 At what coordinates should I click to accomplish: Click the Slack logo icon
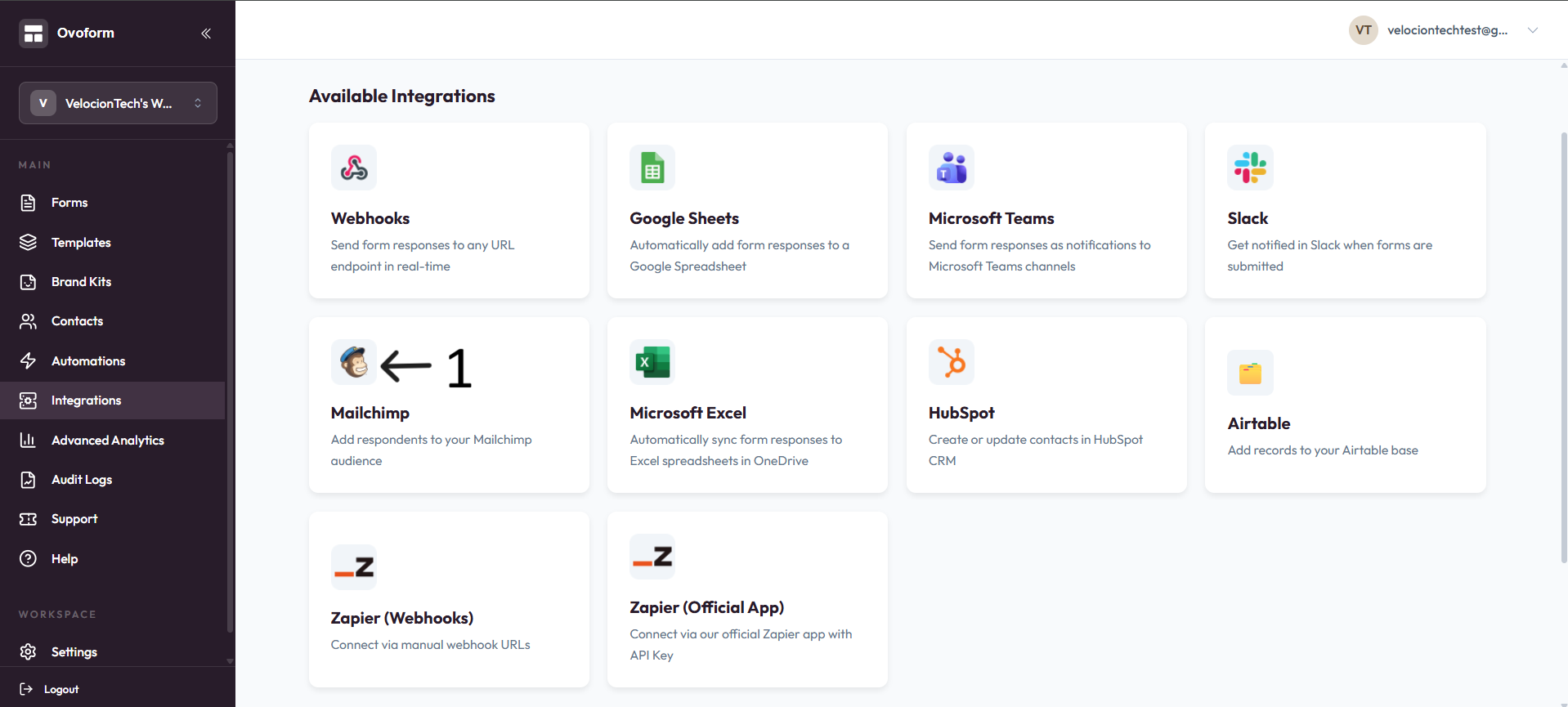[x=1250, y=168]
